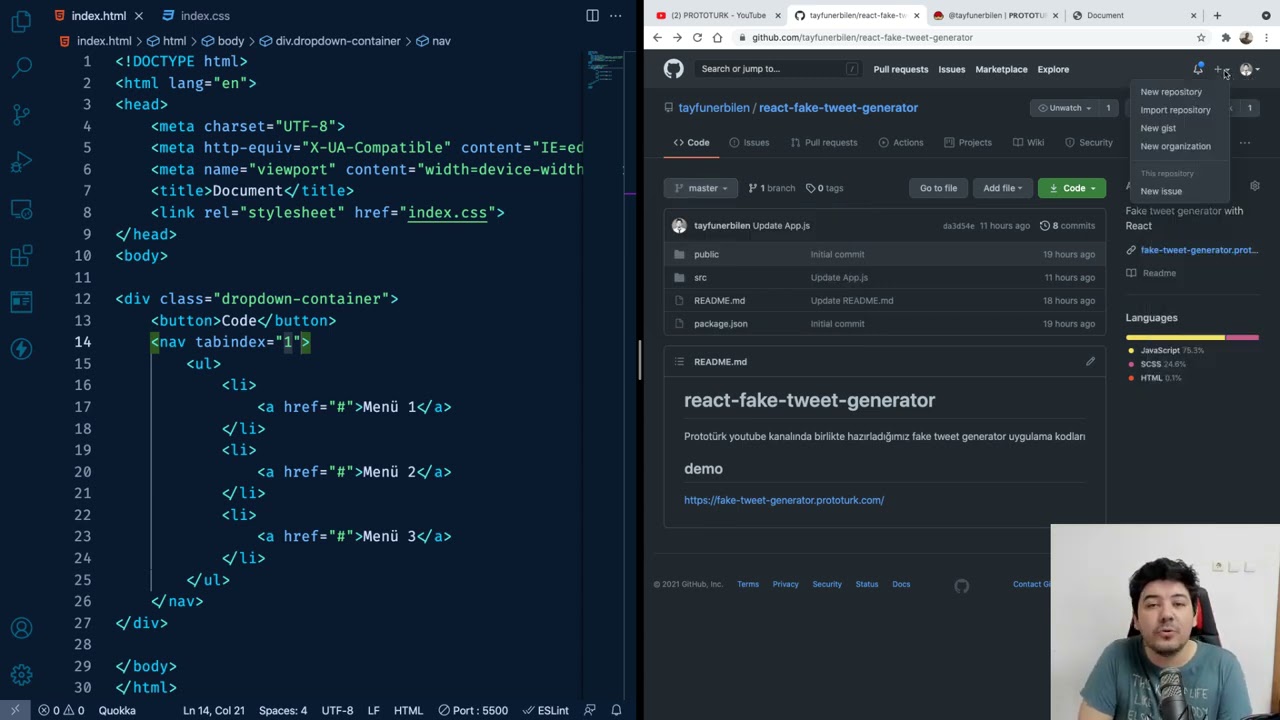This screenshot has width=1280, height=720.
Task: Click the languages color bar
Action: [x=1192, y=338]
